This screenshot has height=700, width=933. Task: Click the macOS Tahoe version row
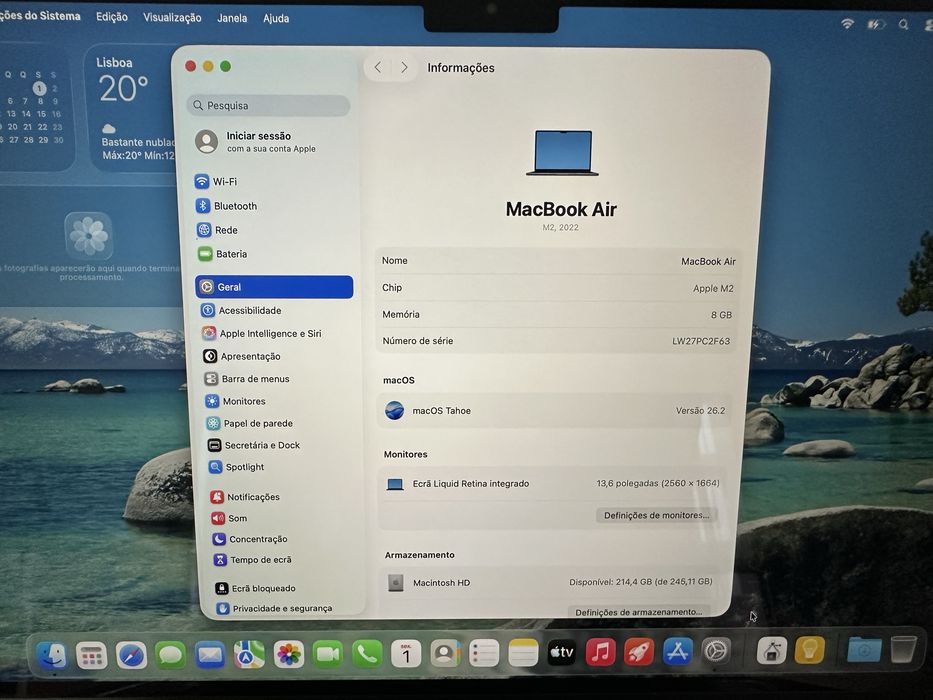tap(555, 411)
